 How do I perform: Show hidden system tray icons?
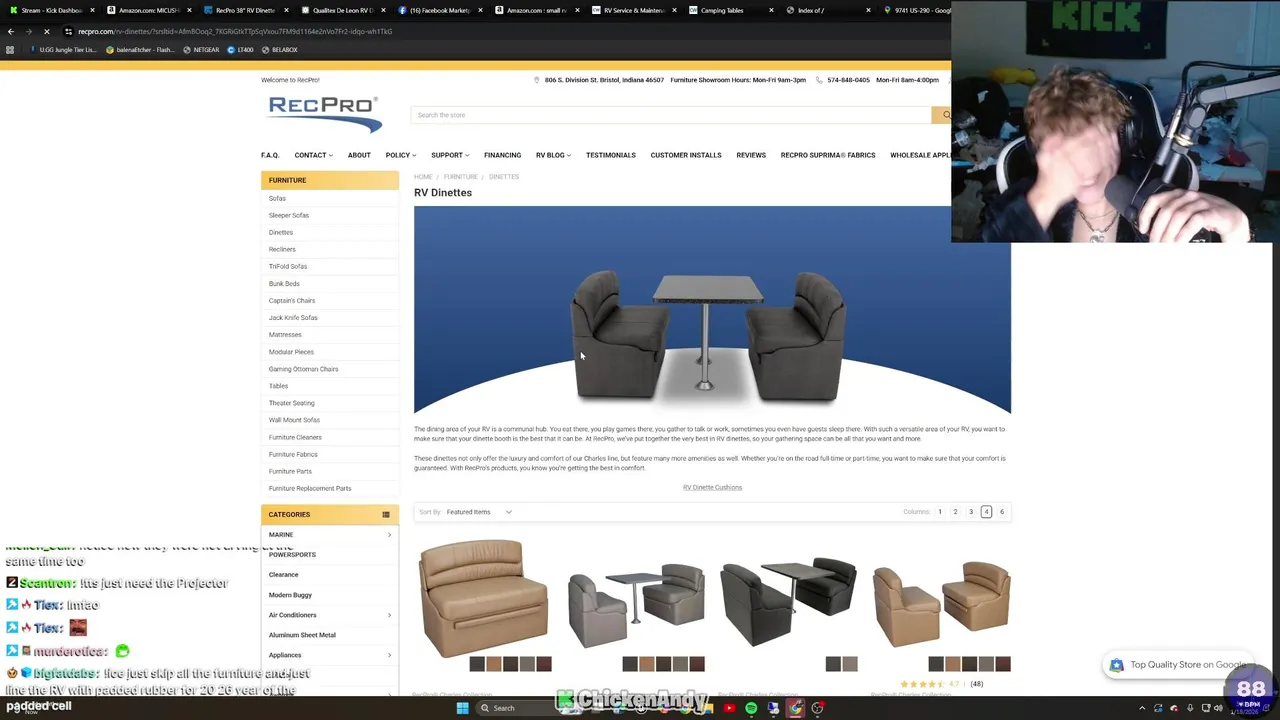[x=1142, y=708]
